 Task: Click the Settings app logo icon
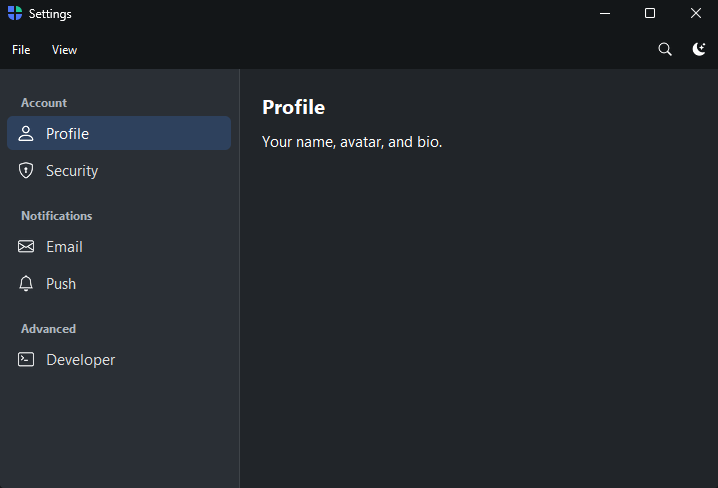pyautogui.click(x=15, y=14)
